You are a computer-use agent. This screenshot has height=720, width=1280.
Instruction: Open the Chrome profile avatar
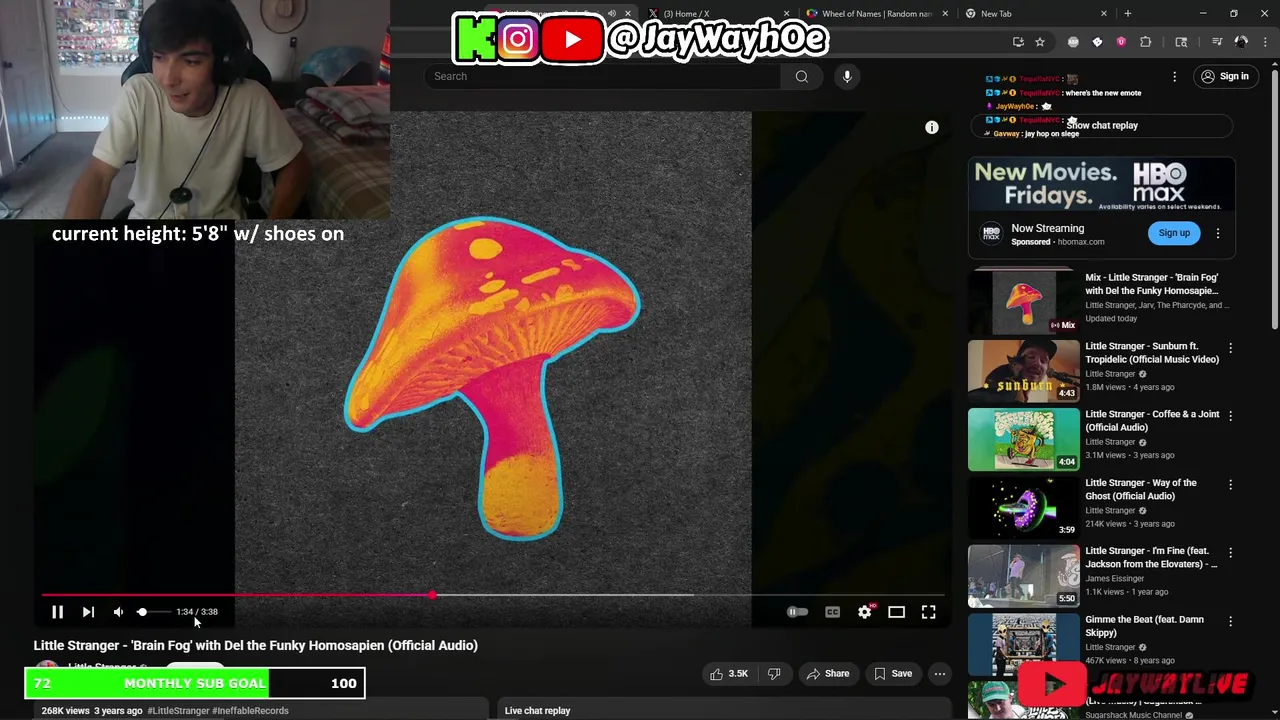[1241, 42]
